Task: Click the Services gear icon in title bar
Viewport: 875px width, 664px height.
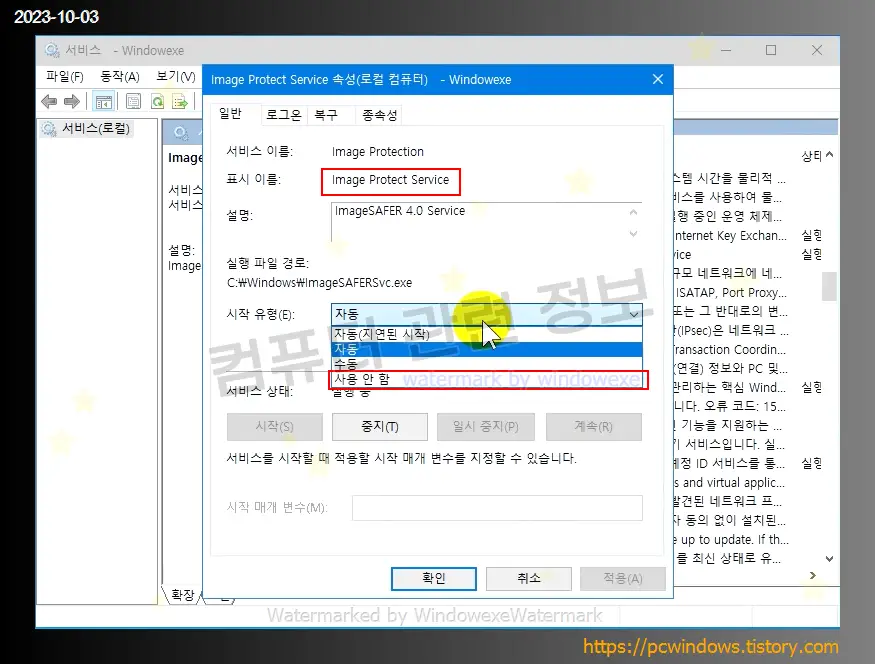Action: 52,50
